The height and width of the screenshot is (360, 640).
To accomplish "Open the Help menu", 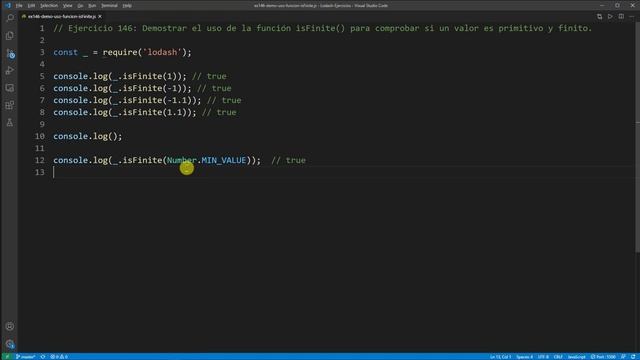I will (x=127, y=5).
